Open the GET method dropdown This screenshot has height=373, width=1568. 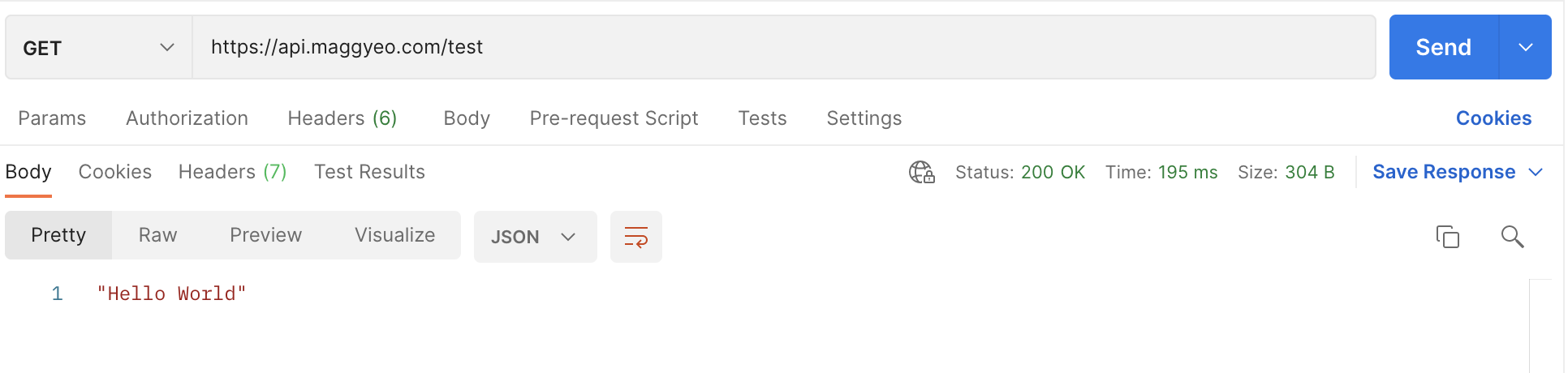(98, 48)
